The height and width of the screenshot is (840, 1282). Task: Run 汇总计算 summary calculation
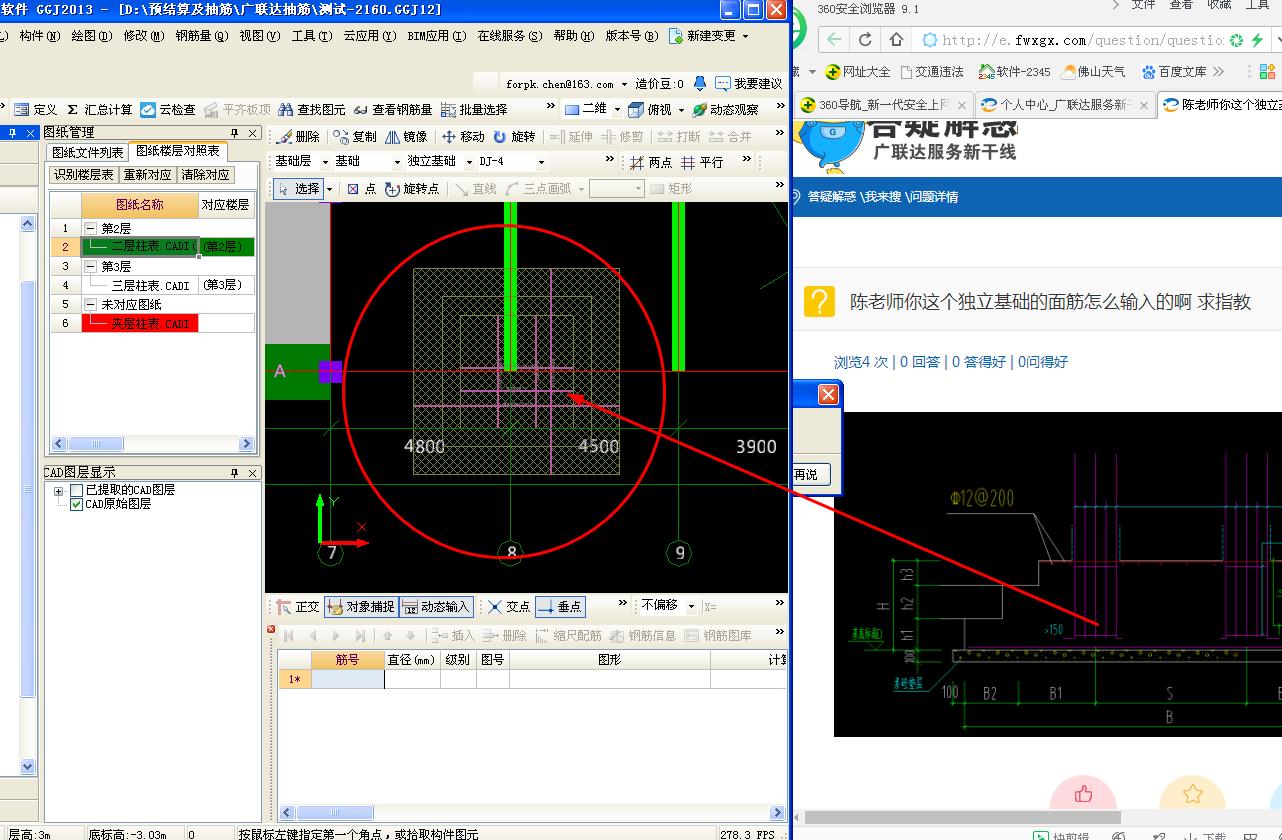point(100,110)
